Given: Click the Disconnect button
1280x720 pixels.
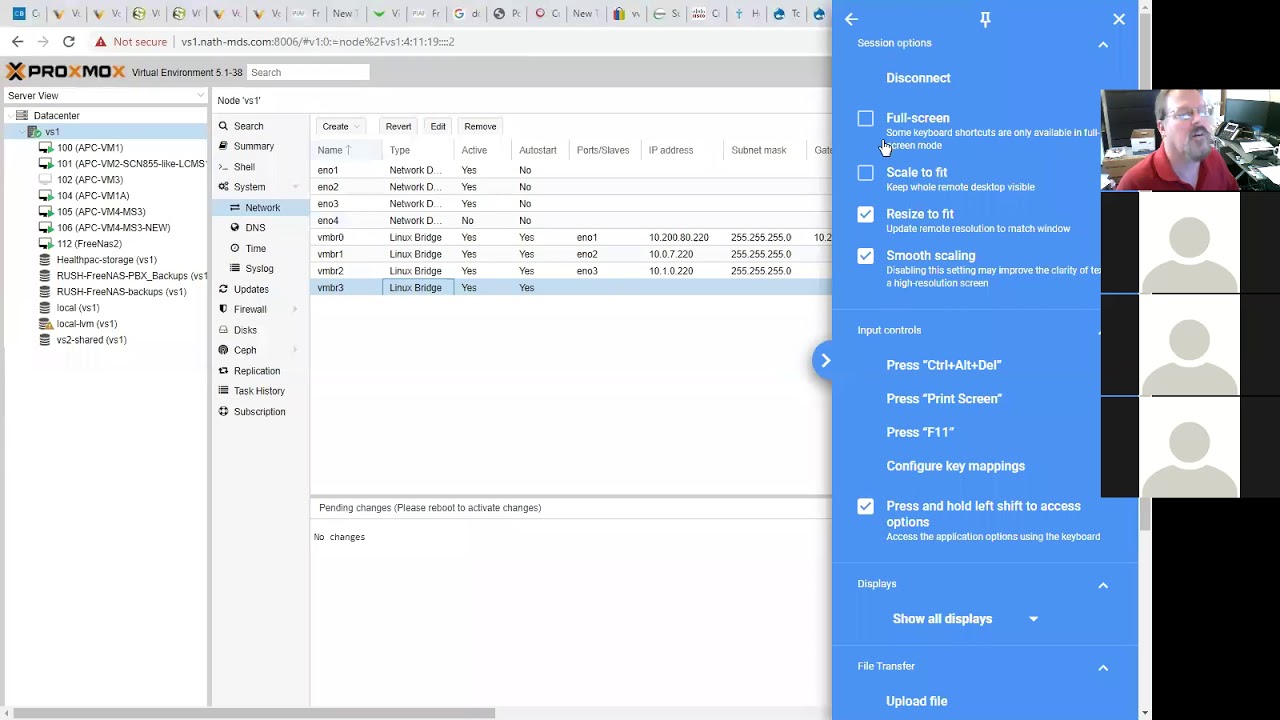Looking at the screenshot, I should 918,78.
